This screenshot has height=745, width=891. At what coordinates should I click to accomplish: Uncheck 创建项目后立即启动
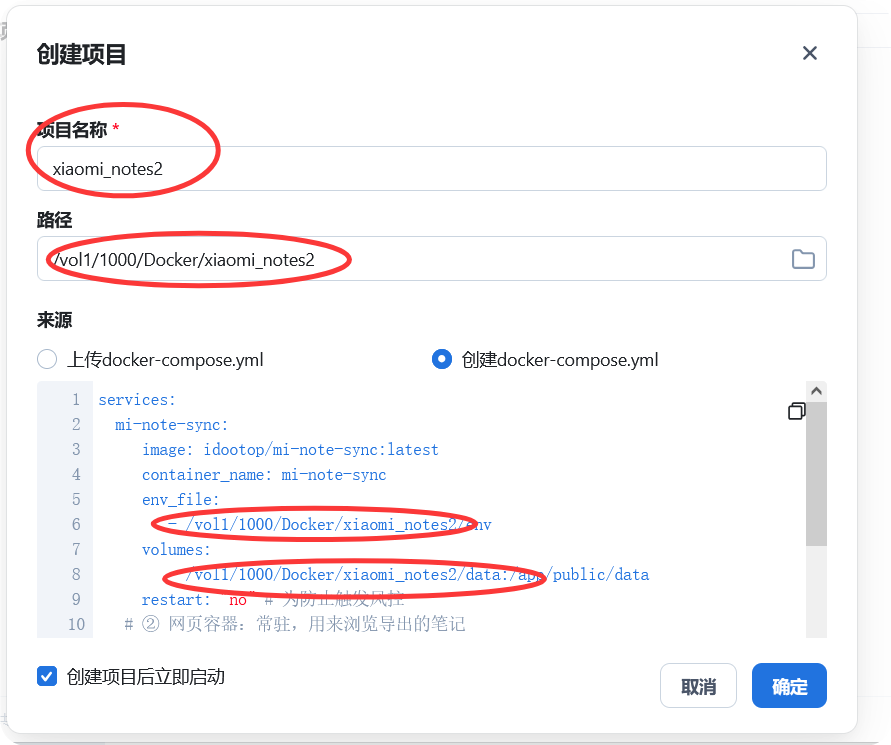46,676
